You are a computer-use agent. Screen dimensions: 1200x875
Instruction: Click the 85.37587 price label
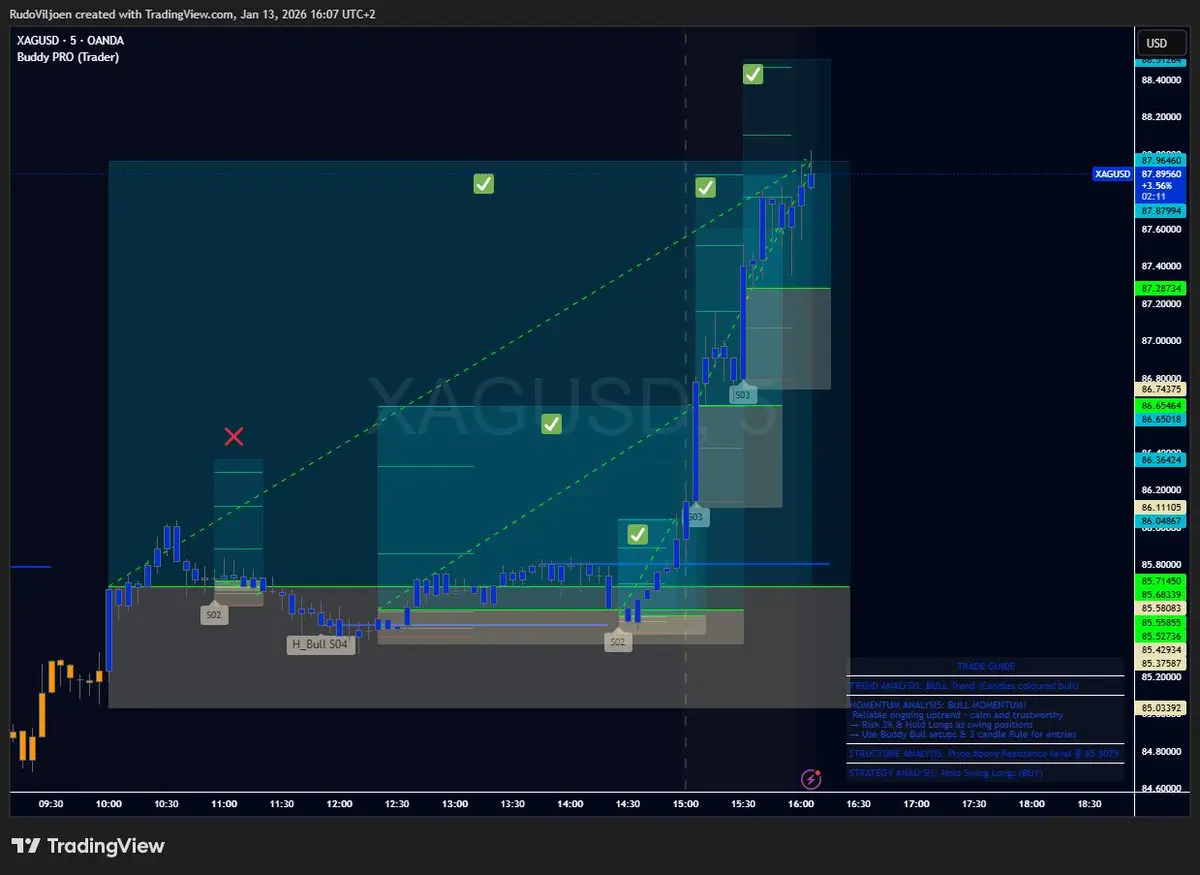point(1160,663)
